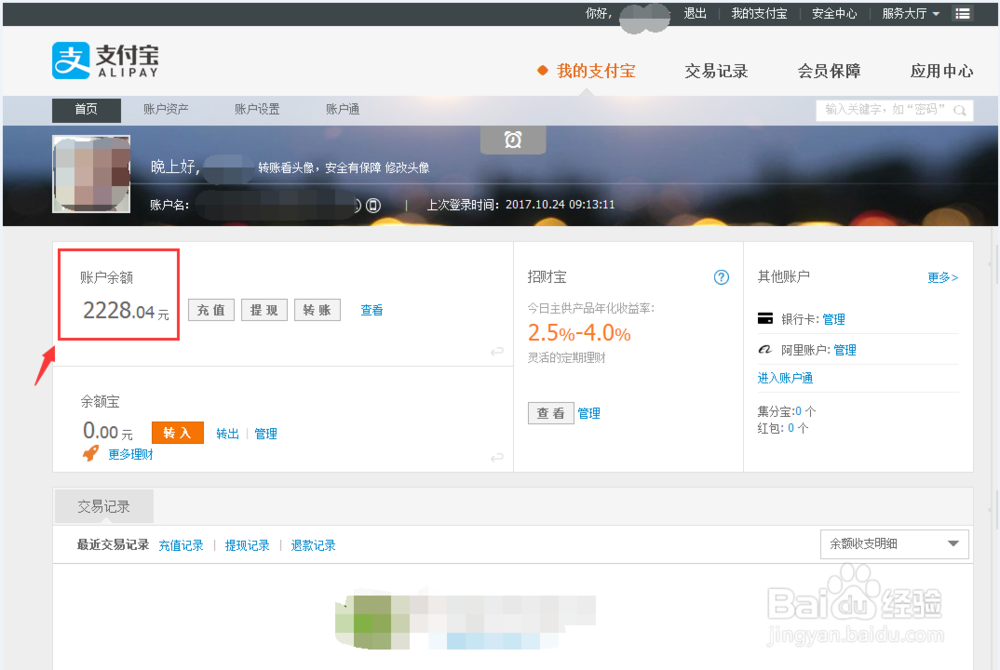The height and width of the screenshot is (670, 1000).
Task: Flip the account balance card arrow
Action: (497, 351)
